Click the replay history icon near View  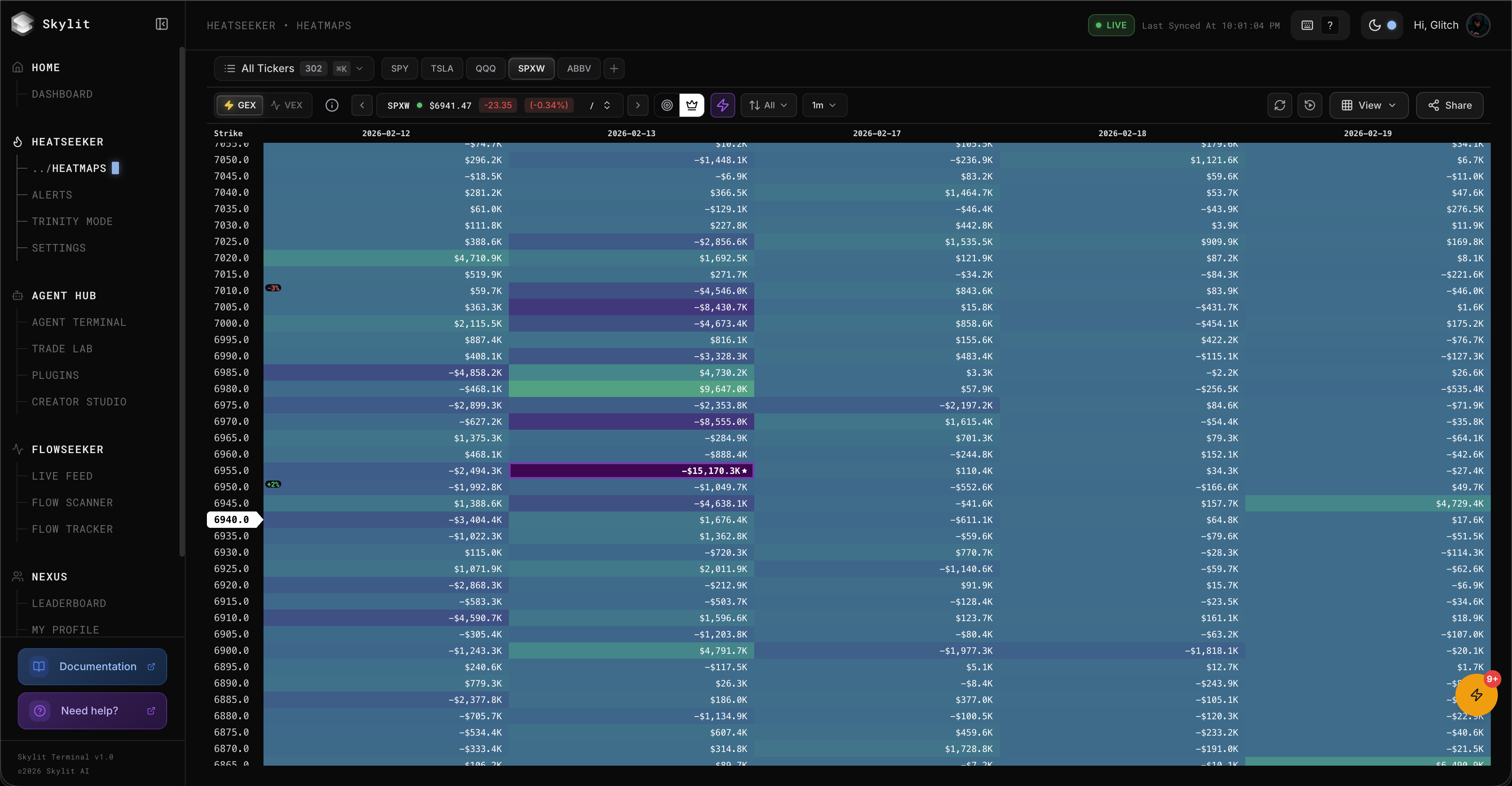tap(1310, 105)
